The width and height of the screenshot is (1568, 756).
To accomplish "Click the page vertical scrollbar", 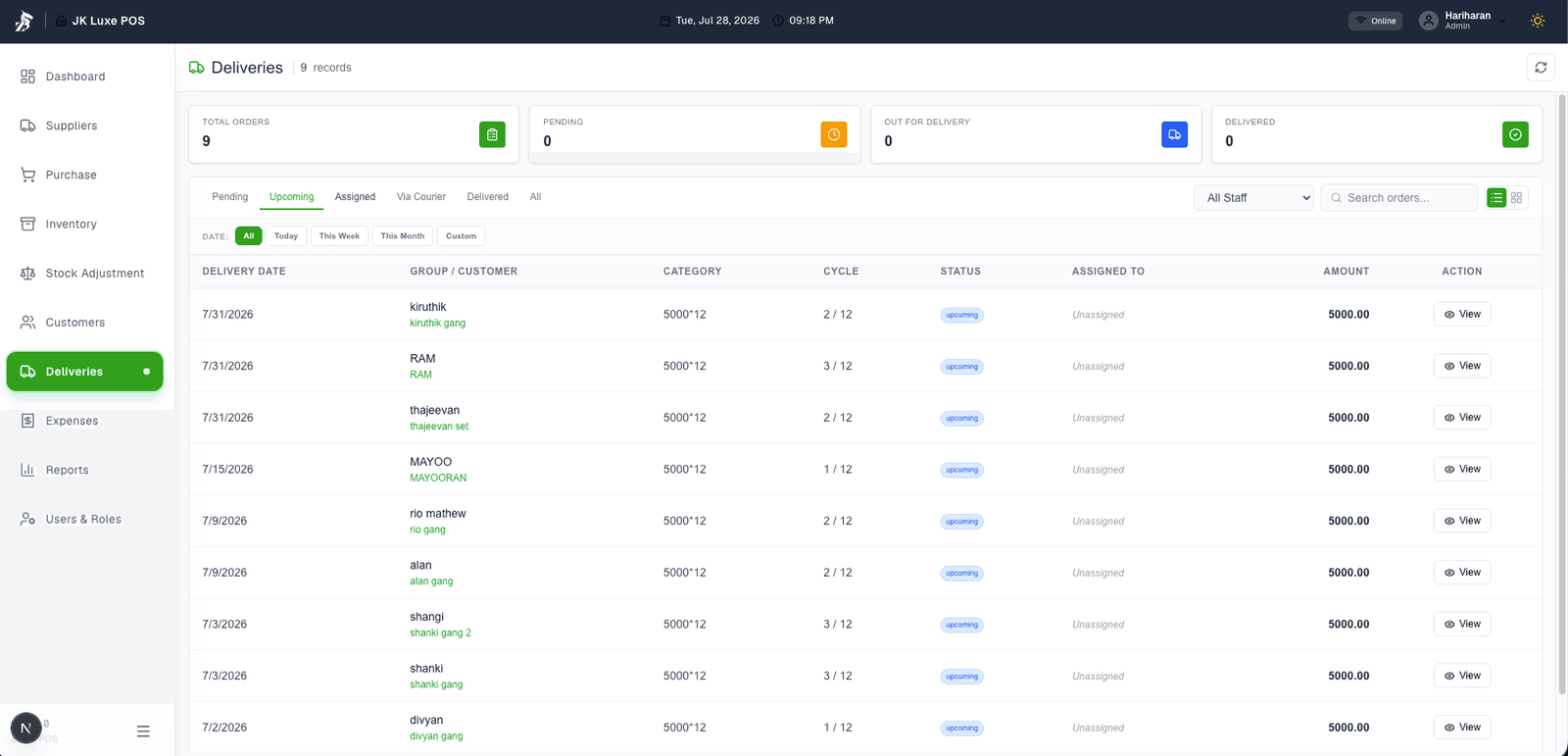I will pyautogui.click(x=1562, y=392).
